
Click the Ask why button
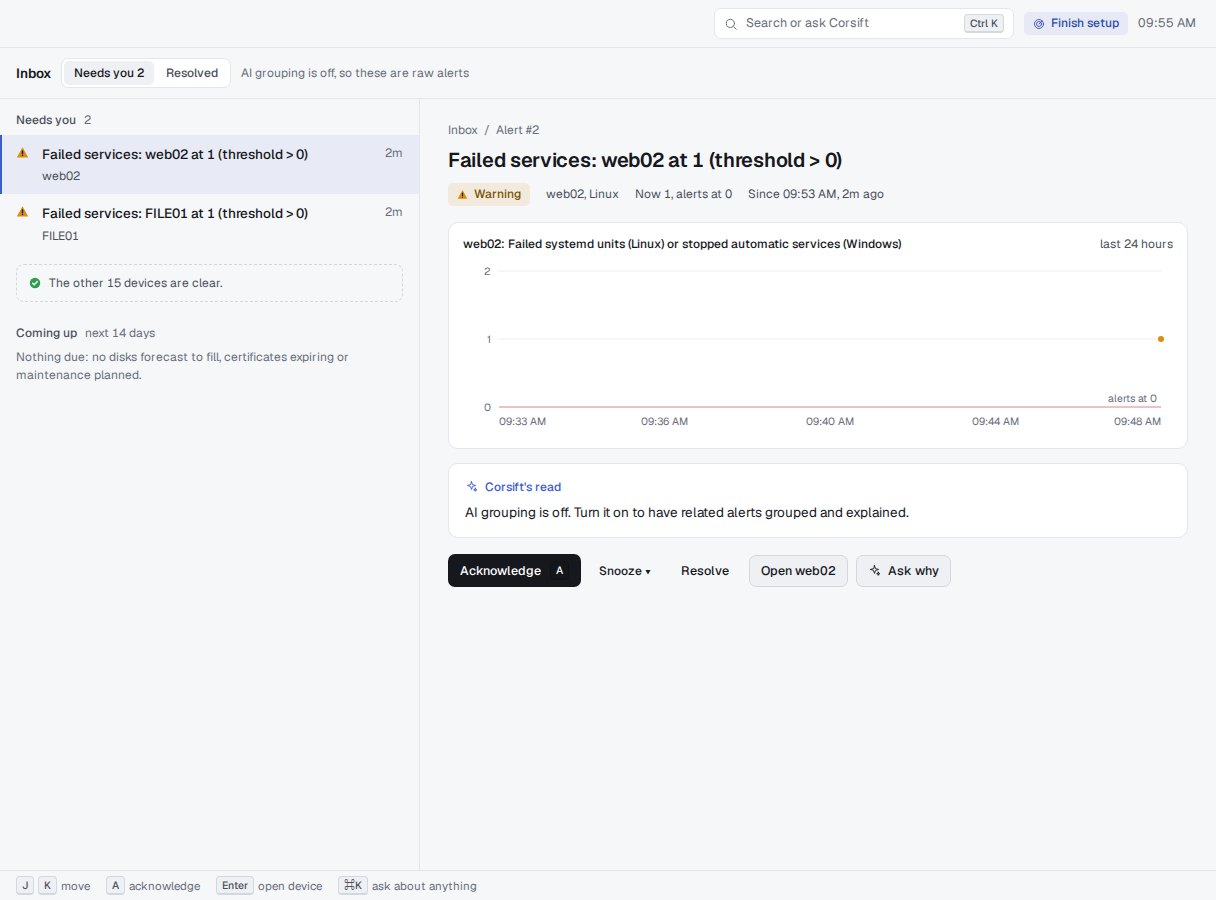coord(903,571)
